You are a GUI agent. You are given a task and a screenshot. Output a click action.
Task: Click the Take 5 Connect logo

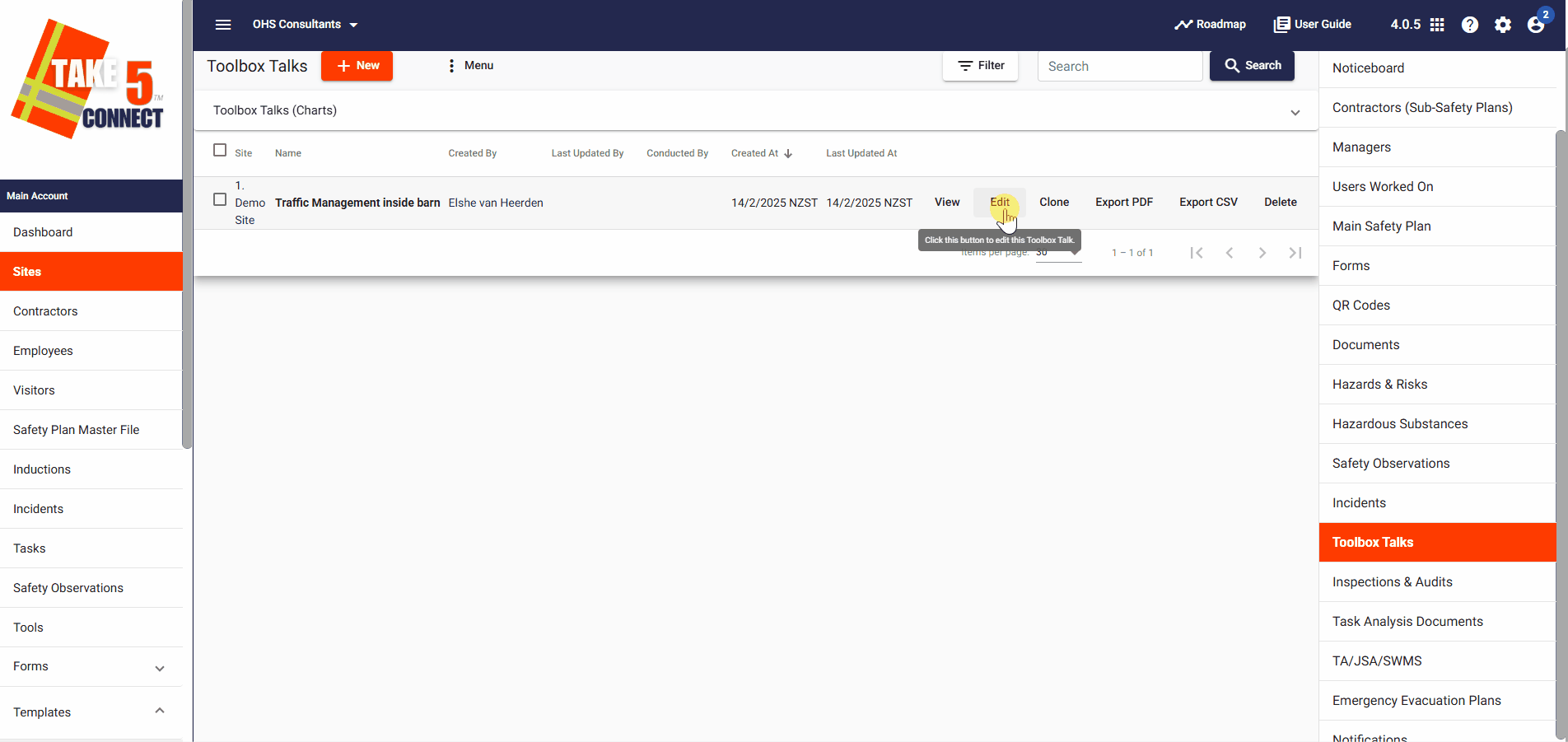coord(88,80)
